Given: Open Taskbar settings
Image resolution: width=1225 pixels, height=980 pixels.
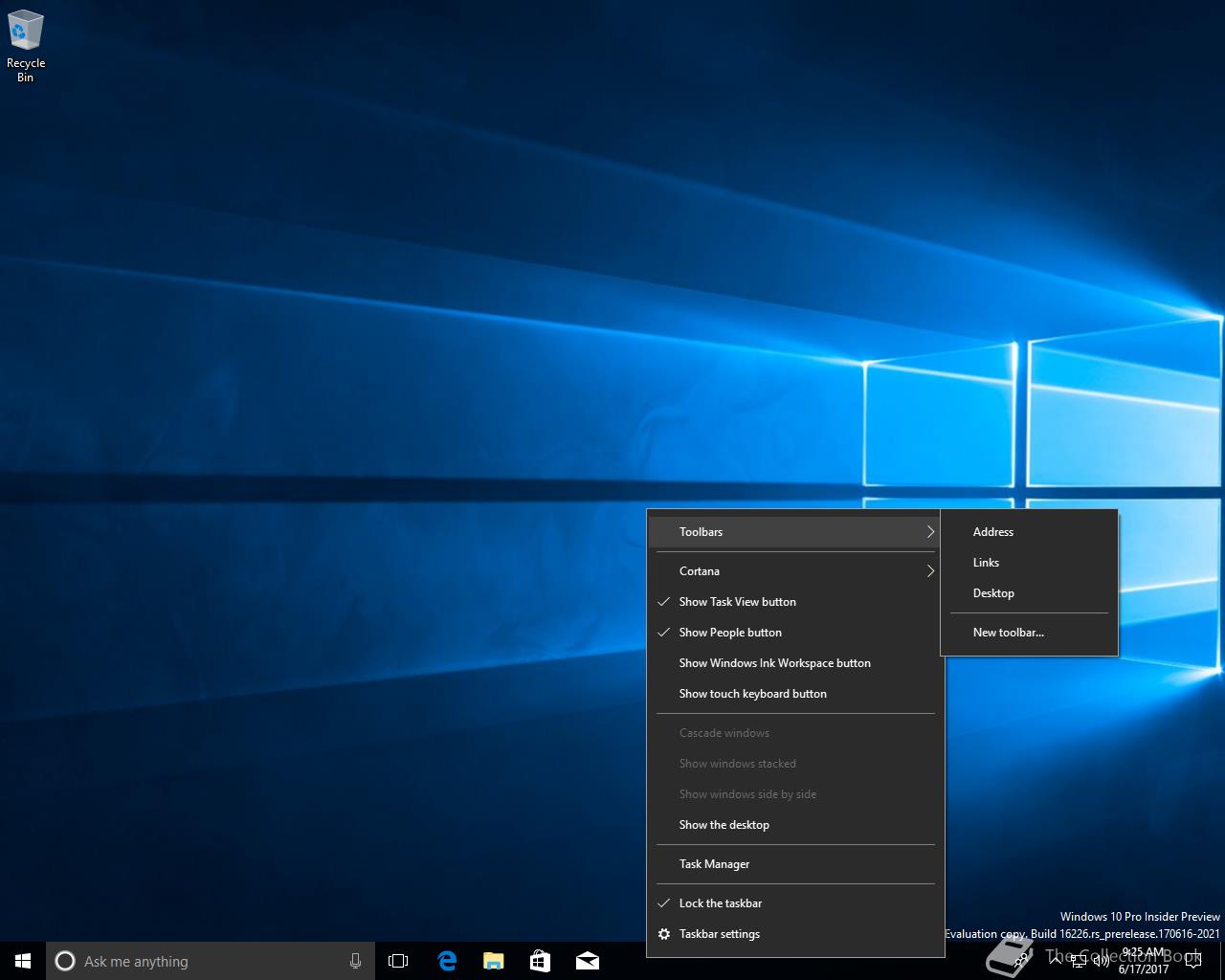Looking at the screenshot, I should pyautogui.click(x=720, y=934).
